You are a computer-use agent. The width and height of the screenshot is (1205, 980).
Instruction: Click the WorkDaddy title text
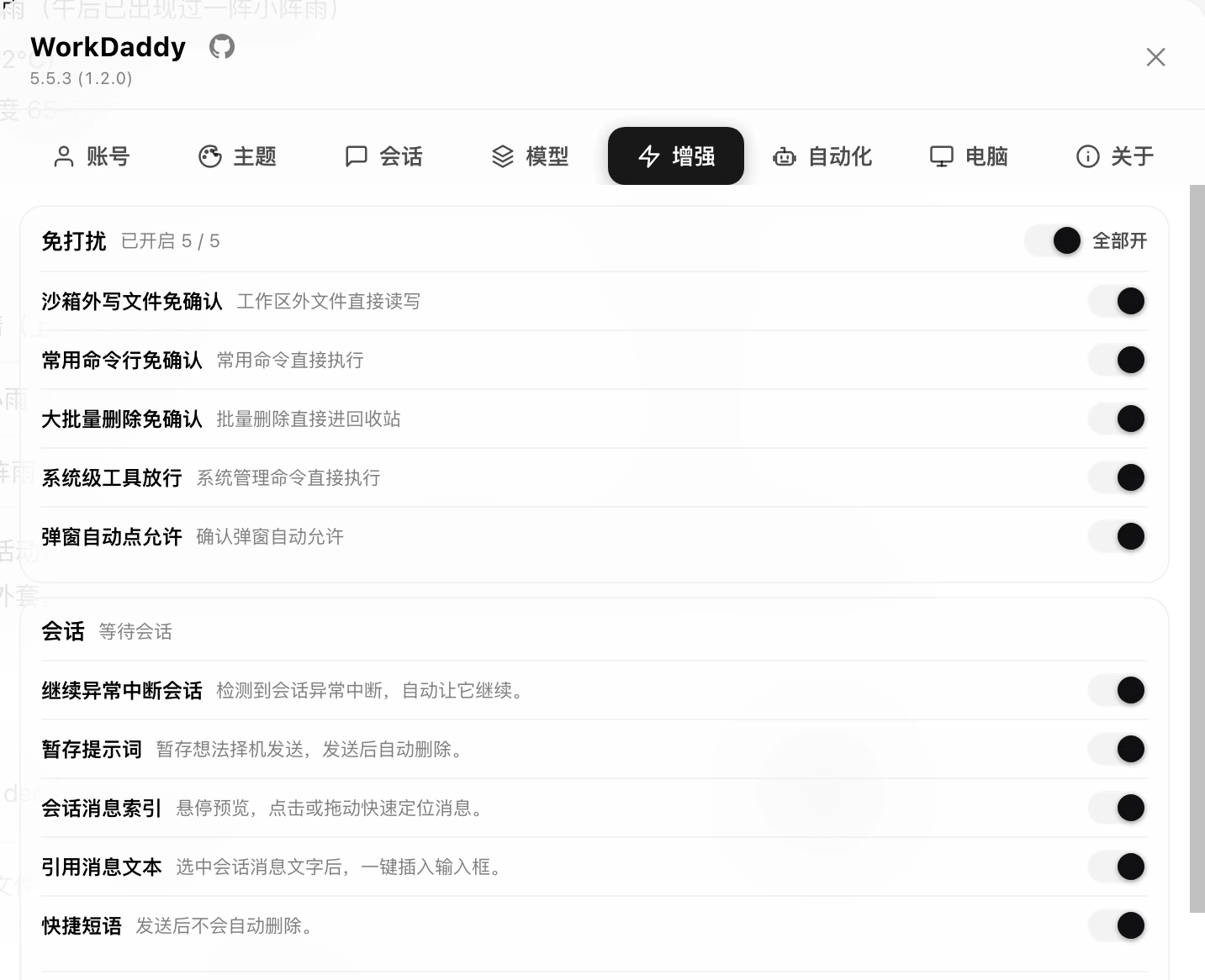click(108, 47)
